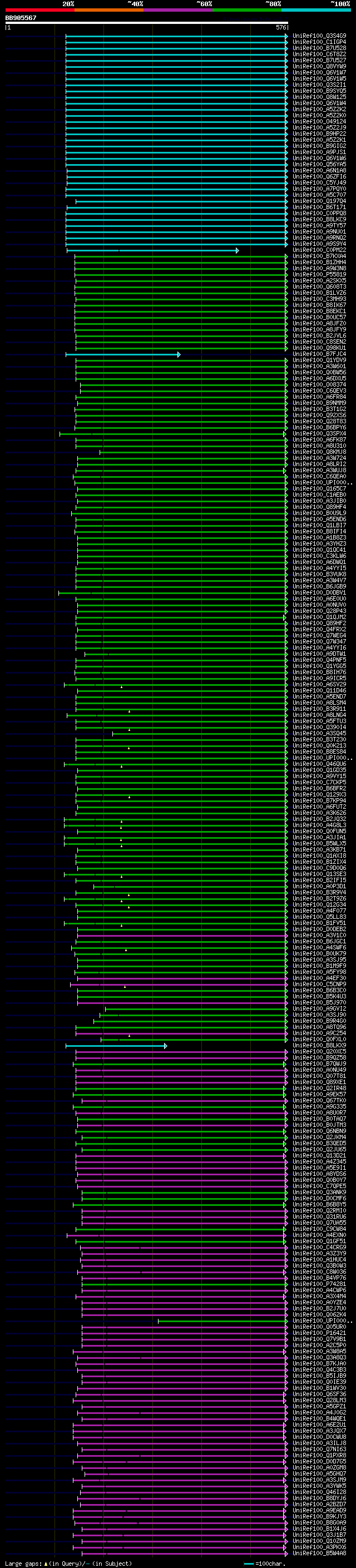Click the cyan =100char. scale bar

click(x=250, y=1564)
